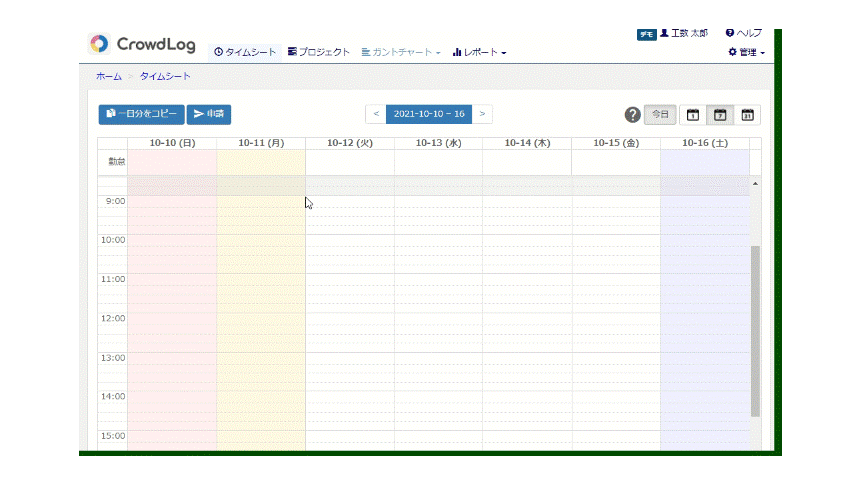Select the 10-12 (火) column header
The image size is (853, 480).
(350, 143)
